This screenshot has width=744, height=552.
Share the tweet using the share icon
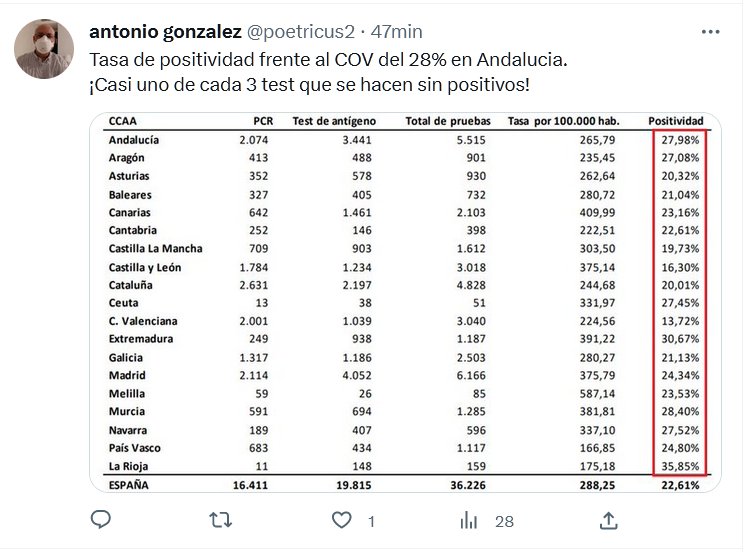point(607,521)
